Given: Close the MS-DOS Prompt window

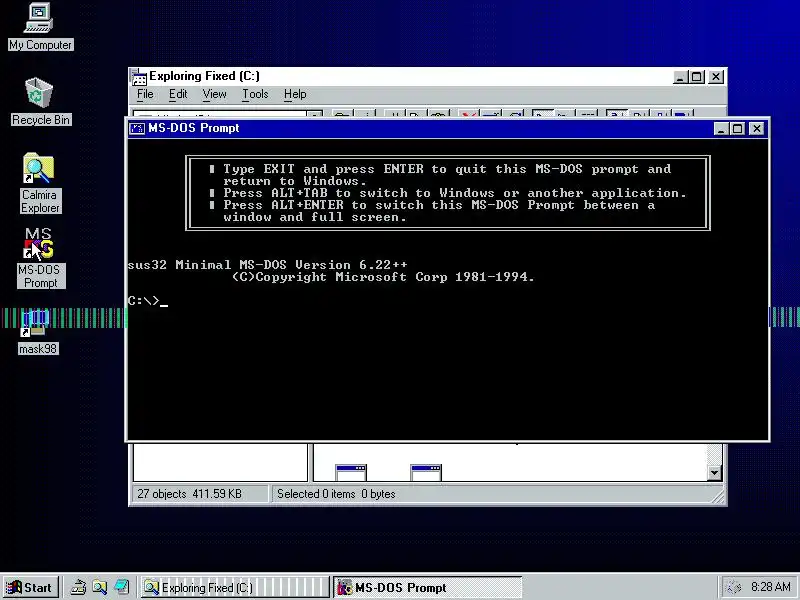Looking at the screenshot, I should pos(757,129).
